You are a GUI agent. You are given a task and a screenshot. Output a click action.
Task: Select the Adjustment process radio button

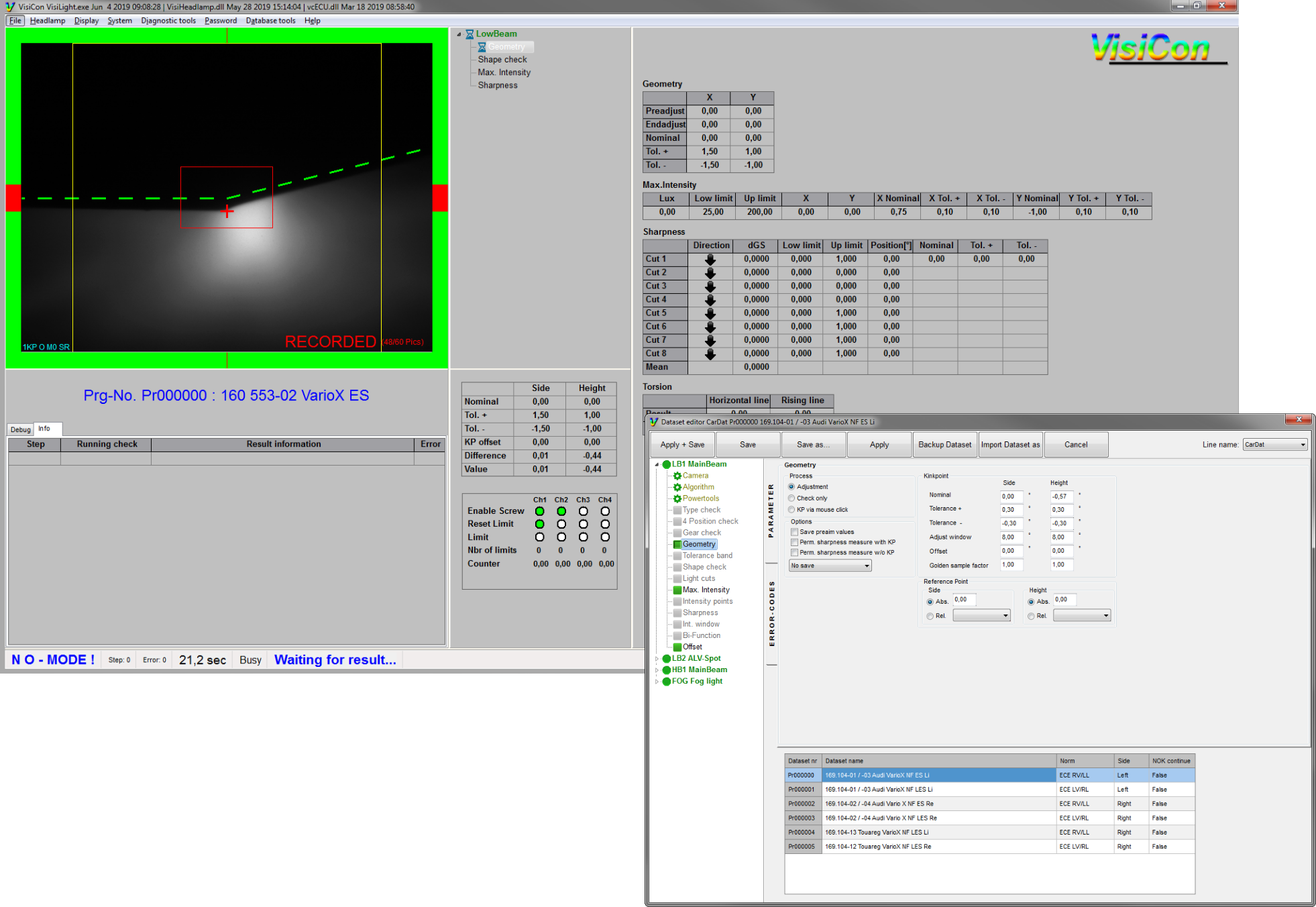click(x=791, y=487)
